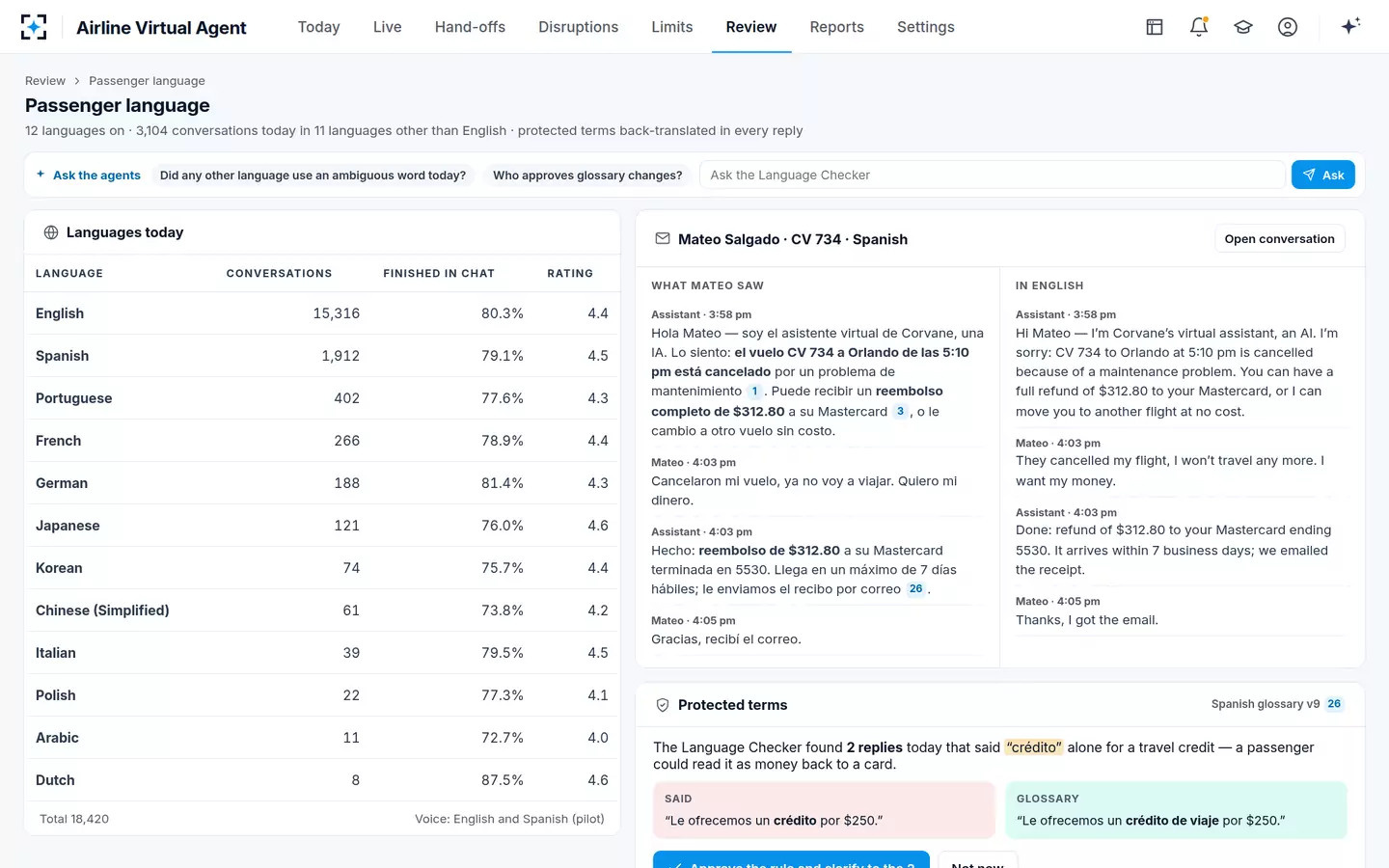Screen dimensions: 1389x868
Task: Click the shield icon beside Protected terms
Action: (663, 705)
